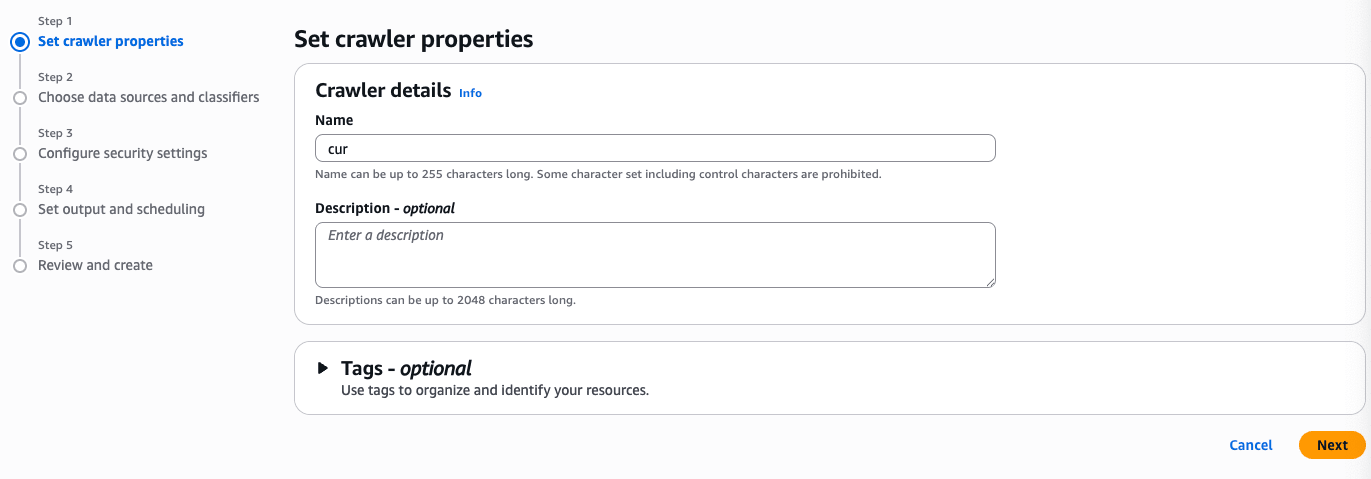Open 'Choose data sources and classifiers' step

click(149, 97)
